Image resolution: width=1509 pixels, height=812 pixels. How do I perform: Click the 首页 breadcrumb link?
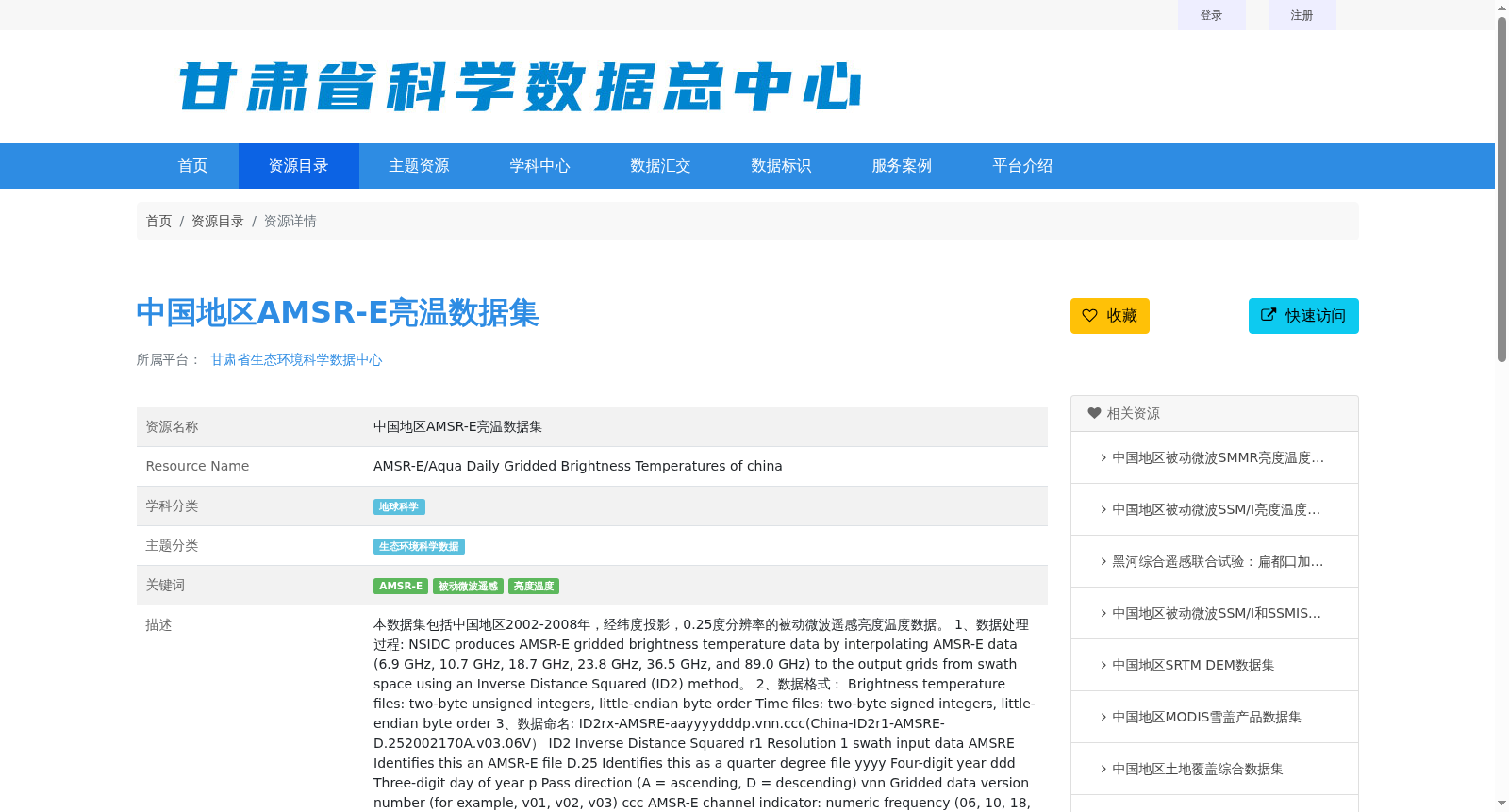[158, 221]
